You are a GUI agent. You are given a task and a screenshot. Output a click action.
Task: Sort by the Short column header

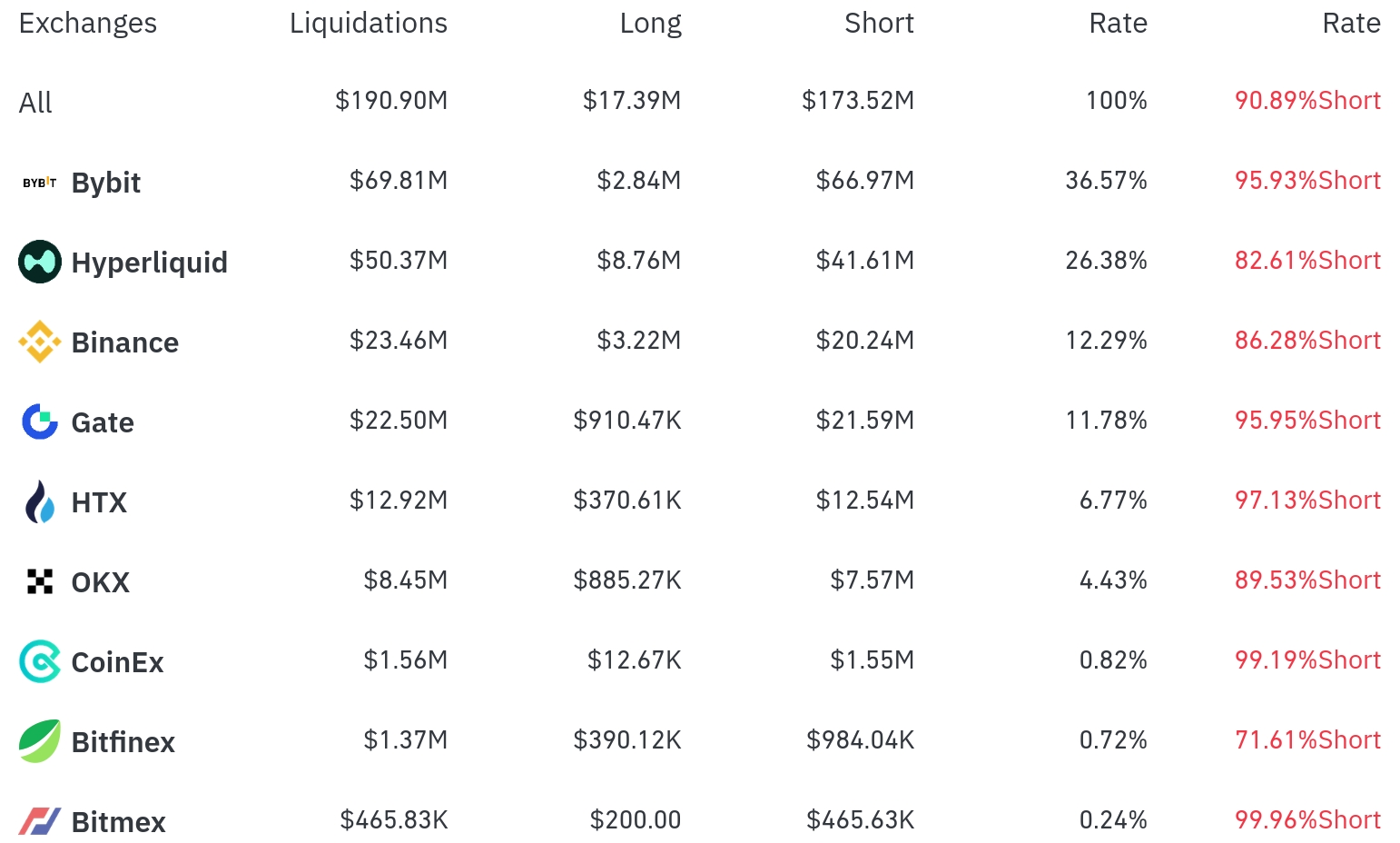[x=878, y=24]
